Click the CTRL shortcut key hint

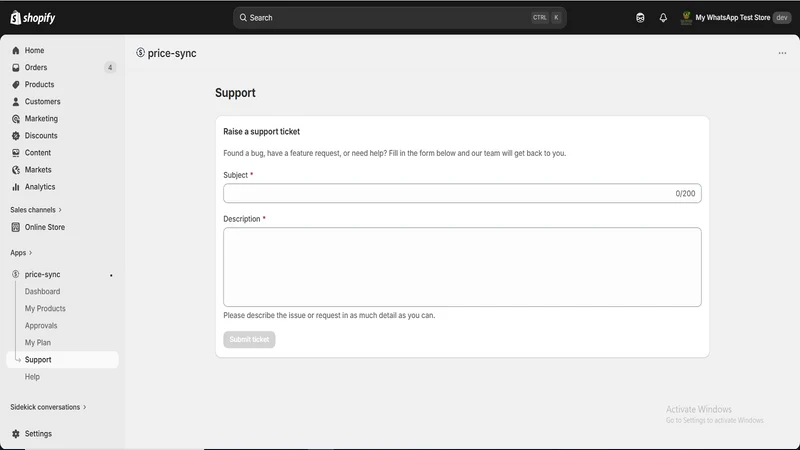[x=539, y=17]
